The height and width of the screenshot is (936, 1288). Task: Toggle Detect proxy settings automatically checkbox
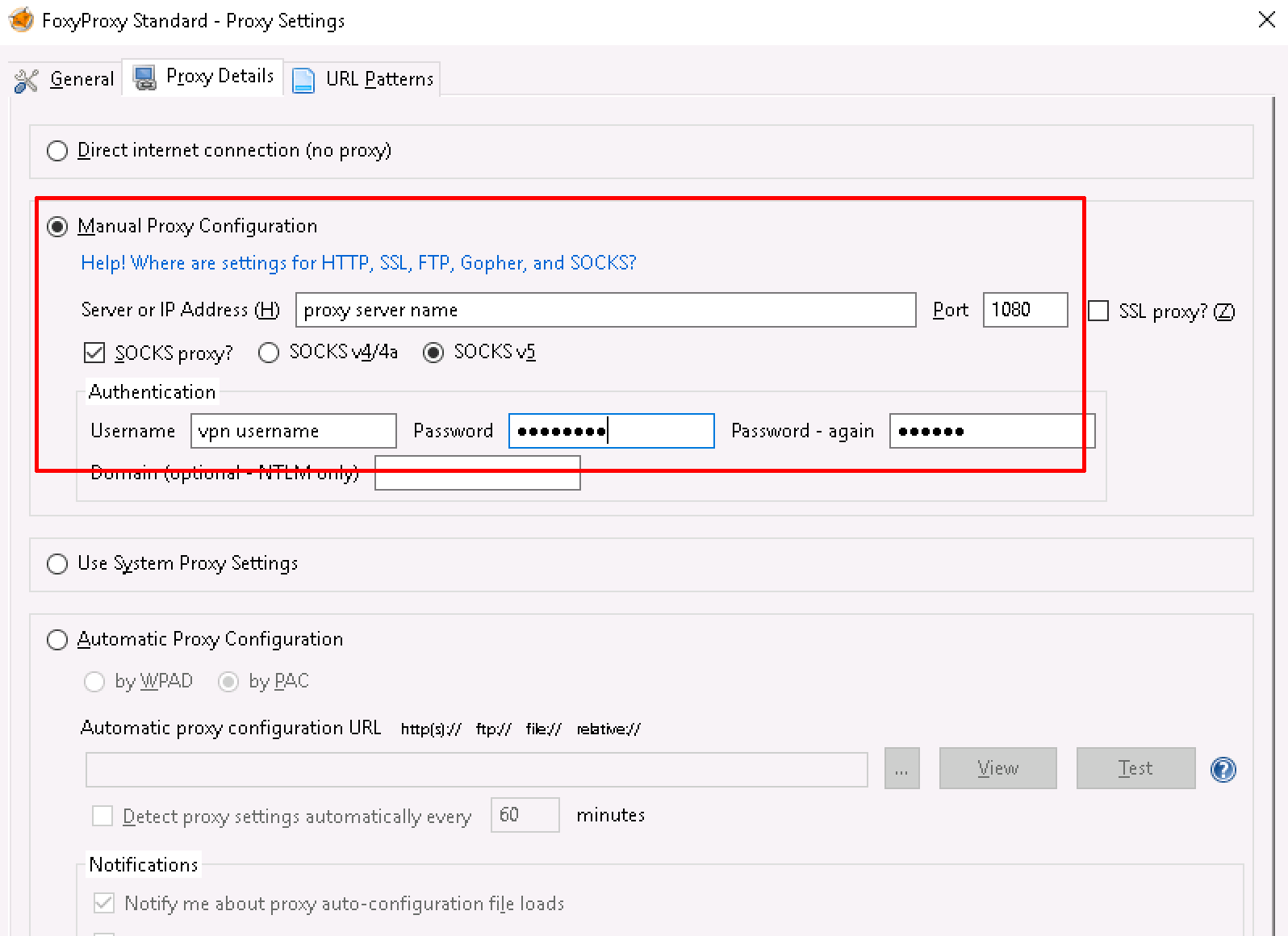click(x=102, y=816)
